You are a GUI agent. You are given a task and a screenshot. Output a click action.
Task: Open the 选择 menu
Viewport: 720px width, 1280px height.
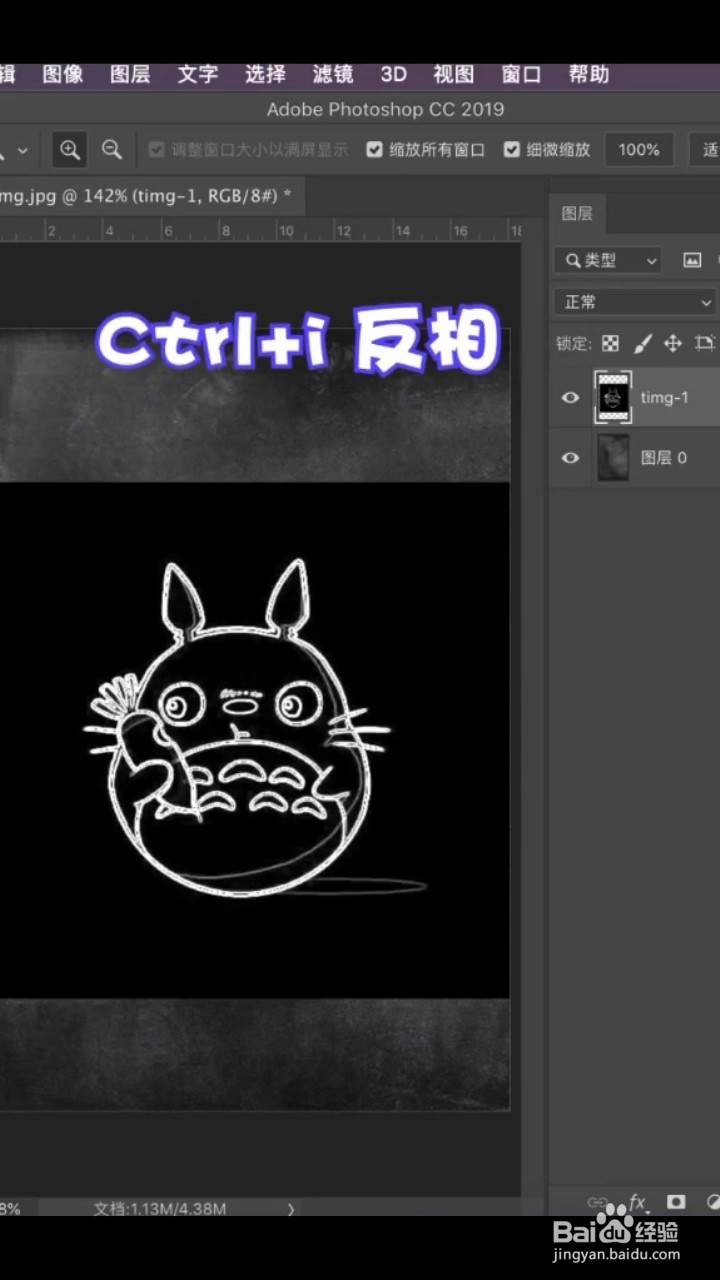265,74
